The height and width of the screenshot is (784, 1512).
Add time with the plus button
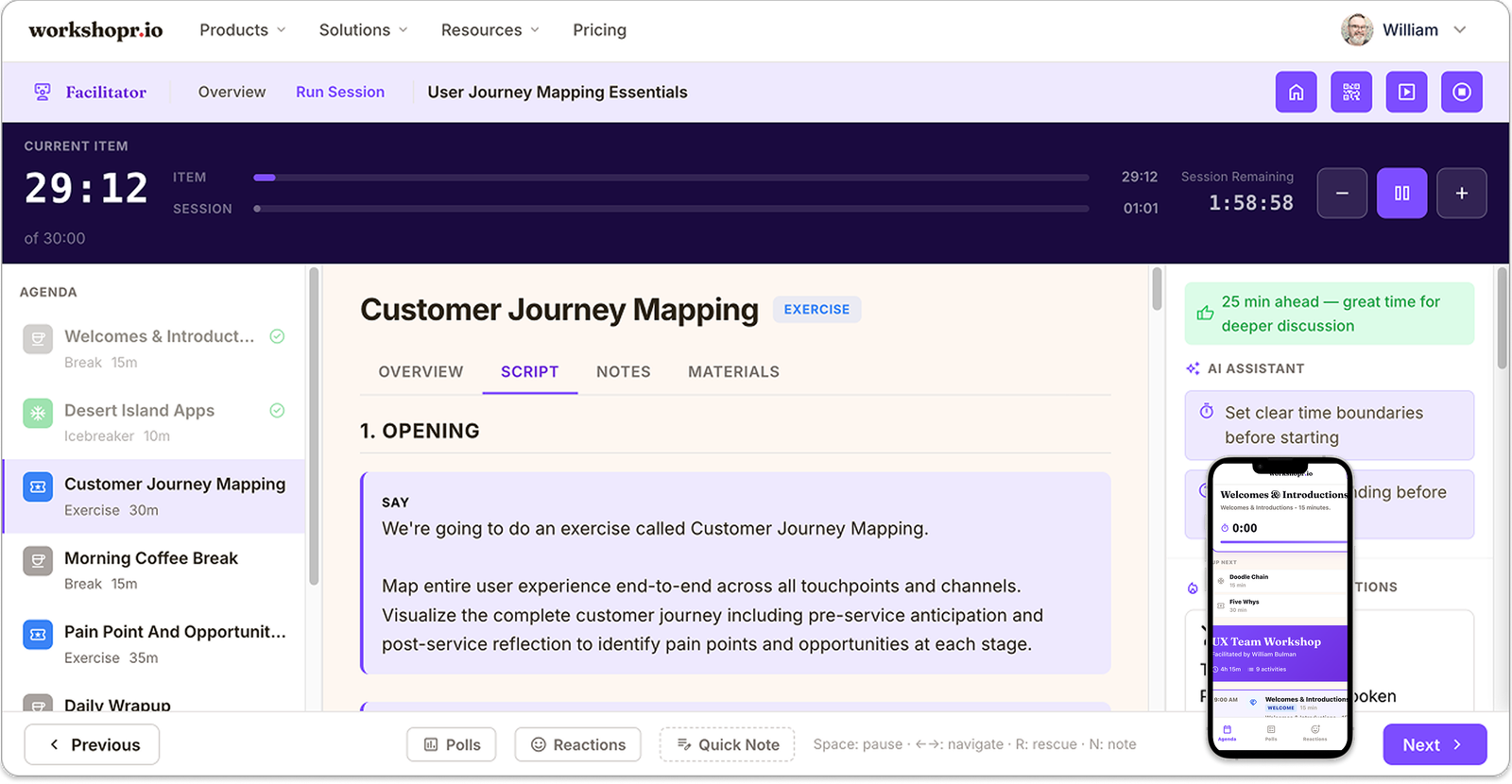pos(1462,193)
